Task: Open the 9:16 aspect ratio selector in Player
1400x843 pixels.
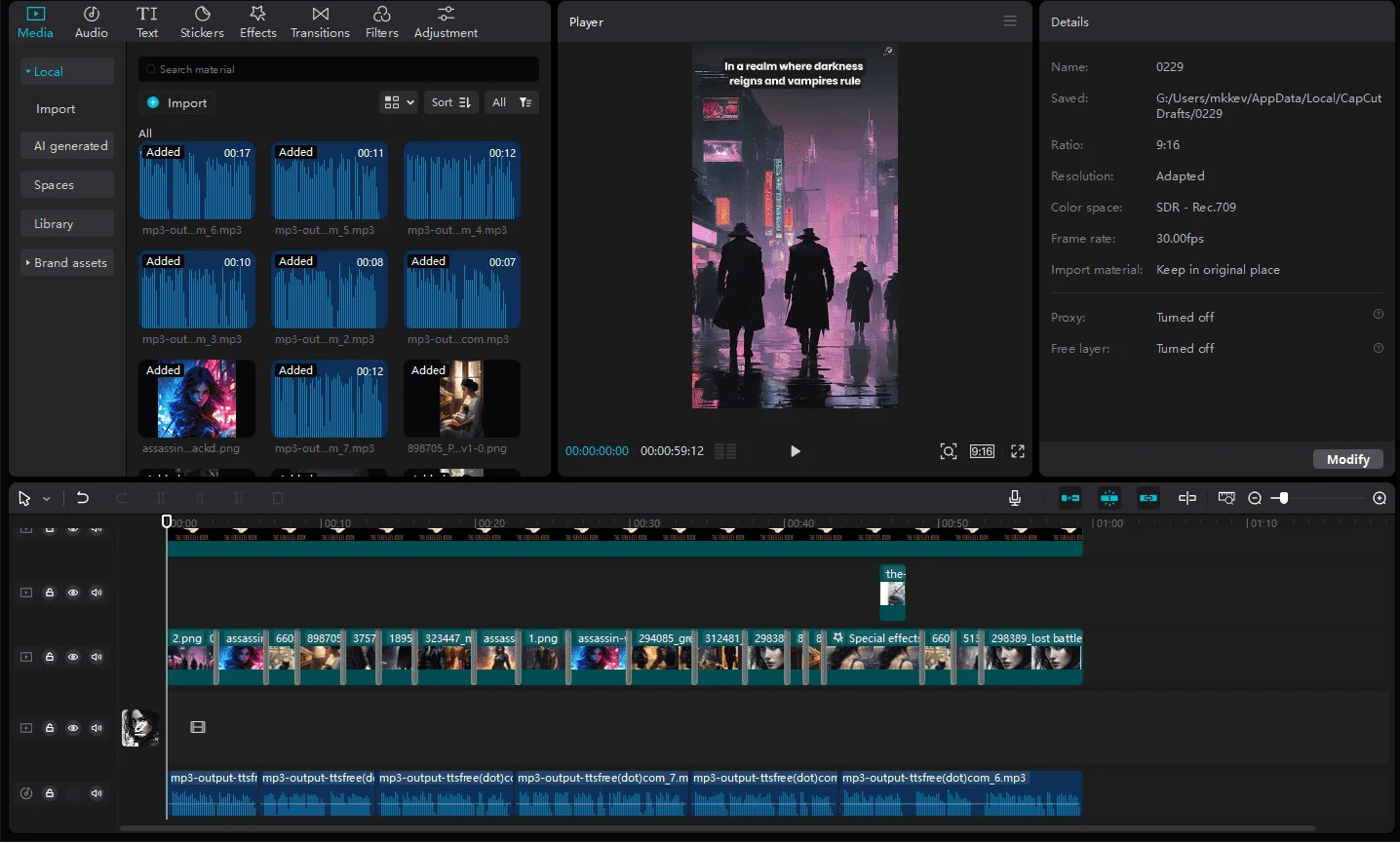Action: (983, 451)
